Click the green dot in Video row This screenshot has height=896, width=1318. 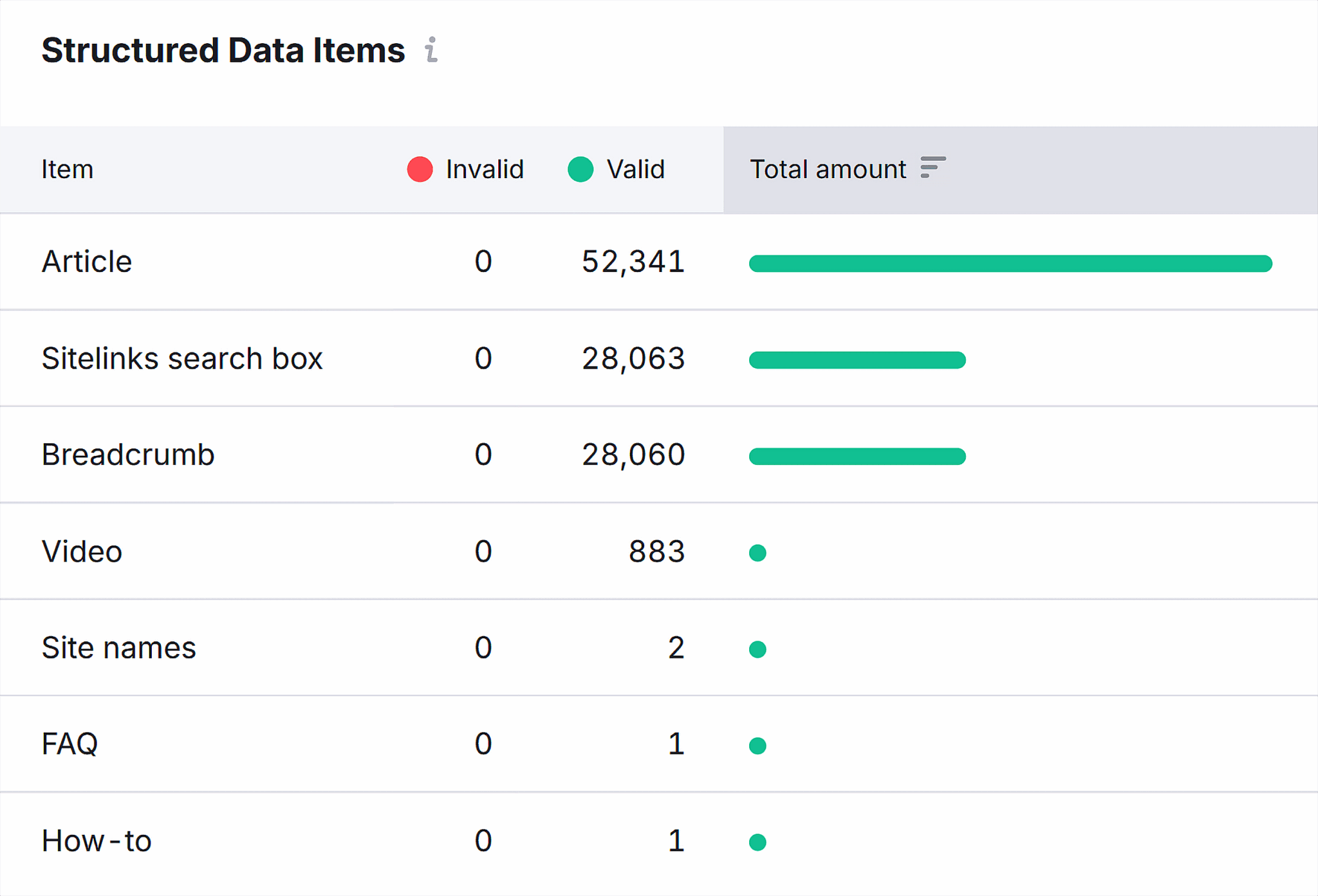(757, 553)
